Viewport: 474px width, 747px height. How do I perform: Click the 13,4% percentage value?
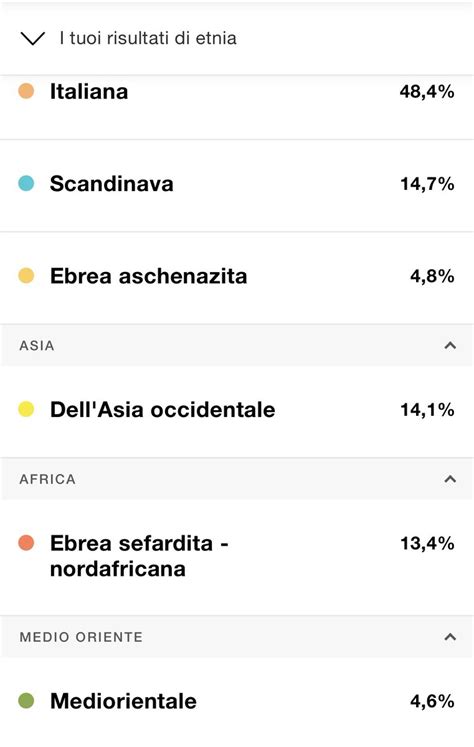(427, 543)
